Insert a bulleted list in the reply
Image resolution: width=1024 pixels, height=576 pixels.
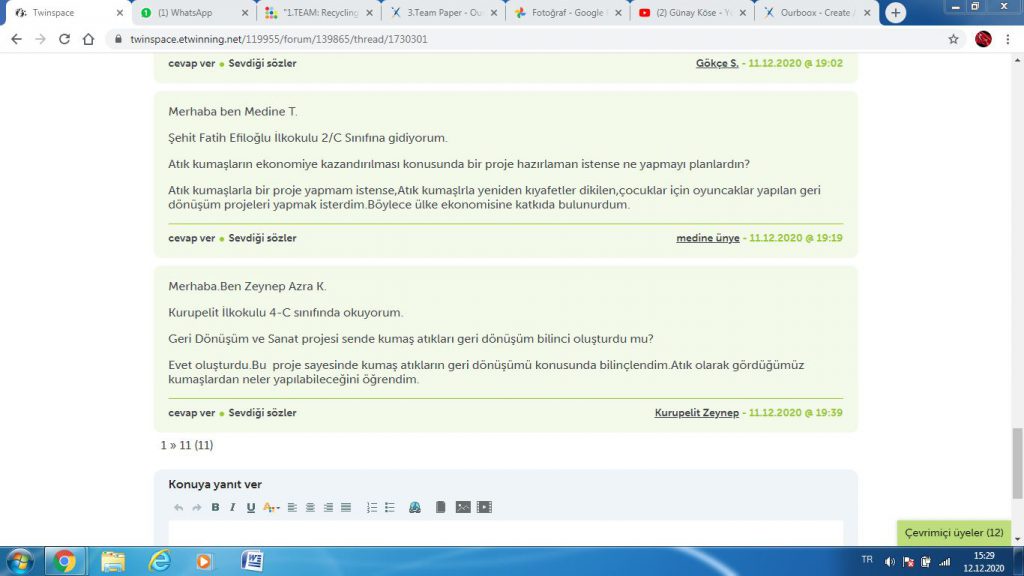[x=390, y=508]
